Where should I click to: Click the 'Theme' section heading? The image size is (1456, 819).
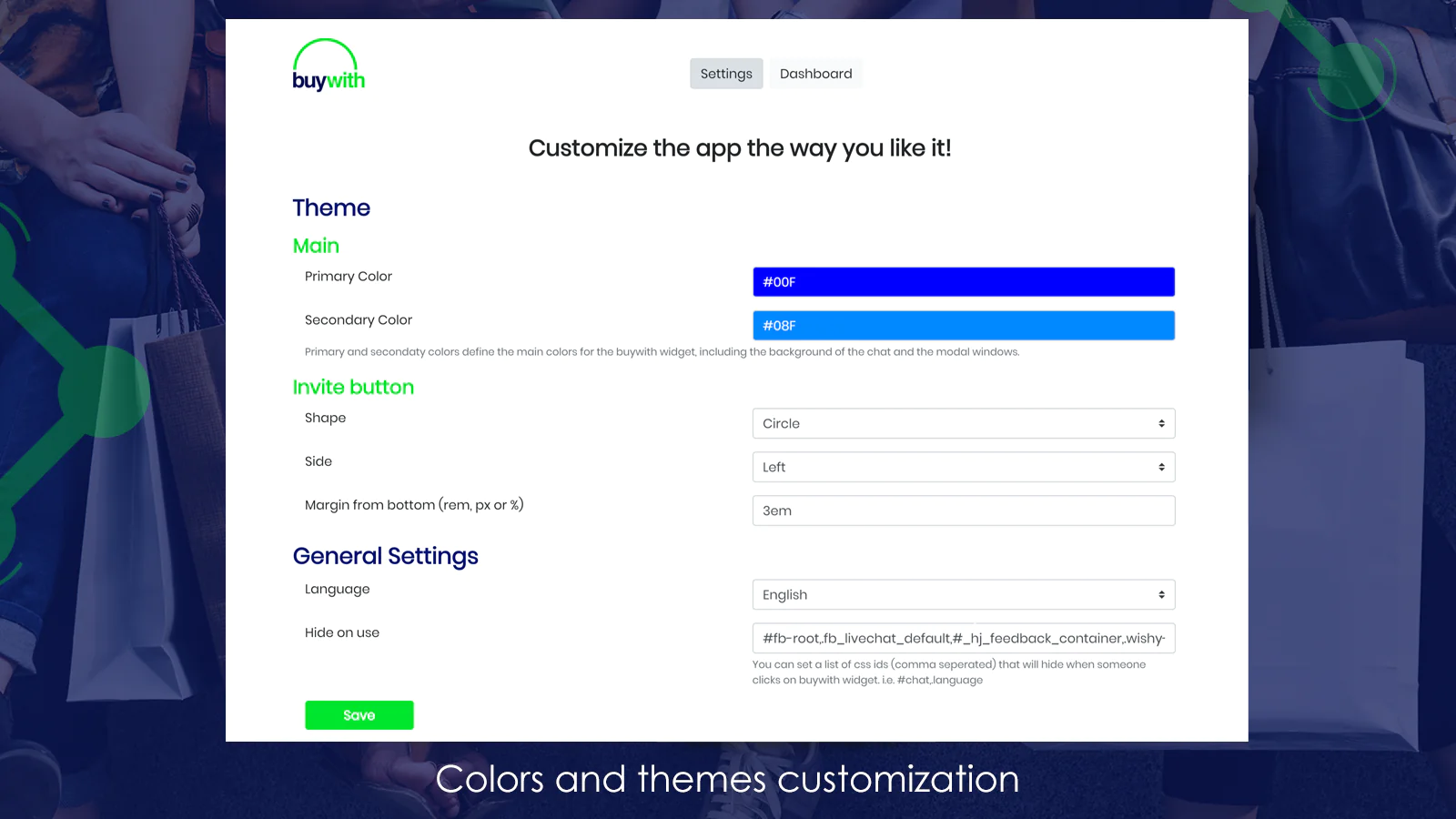tap(331, 208)
